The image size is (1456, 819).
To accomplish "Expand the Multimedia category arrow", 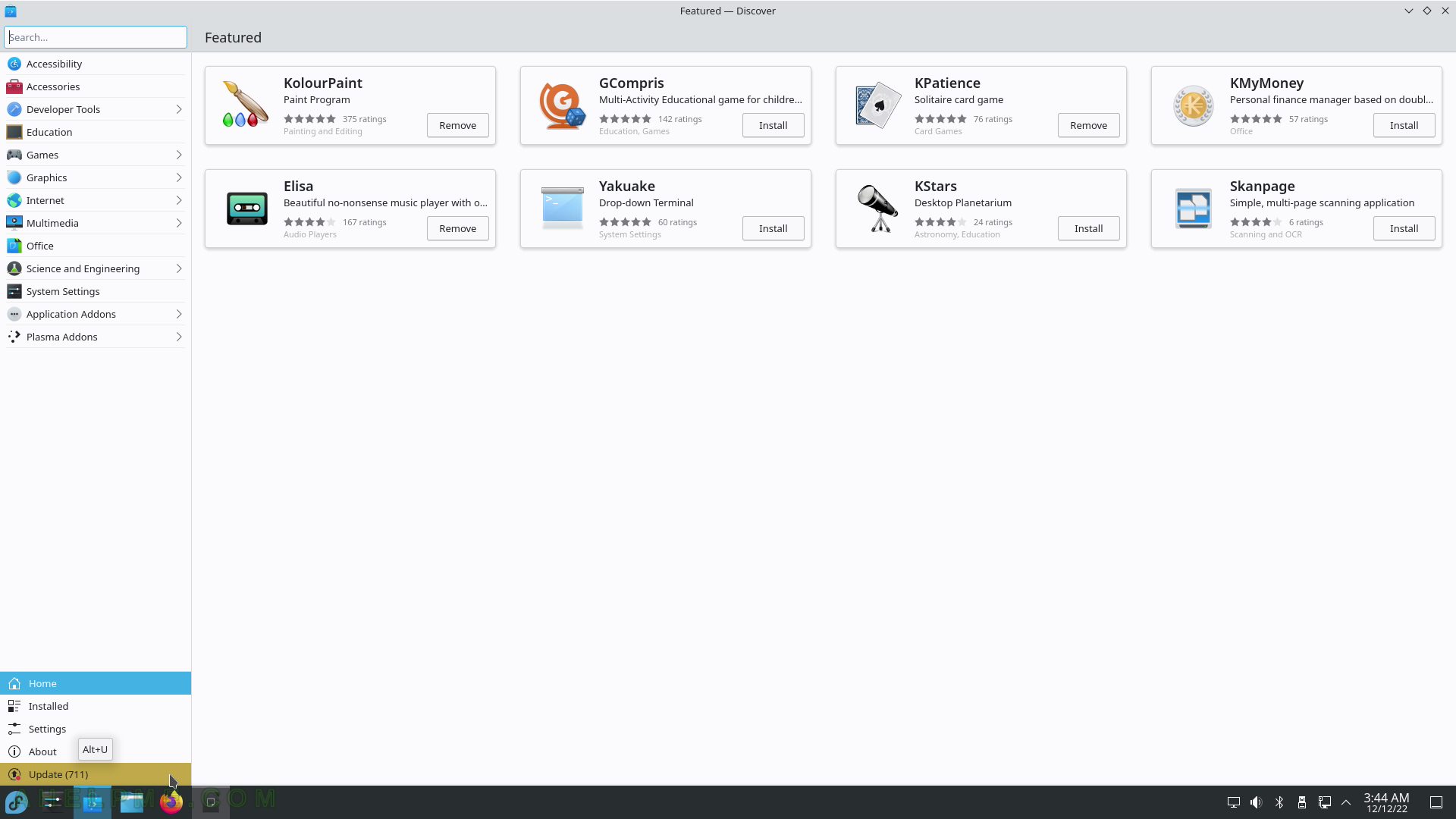I will [x=179, y=223].
